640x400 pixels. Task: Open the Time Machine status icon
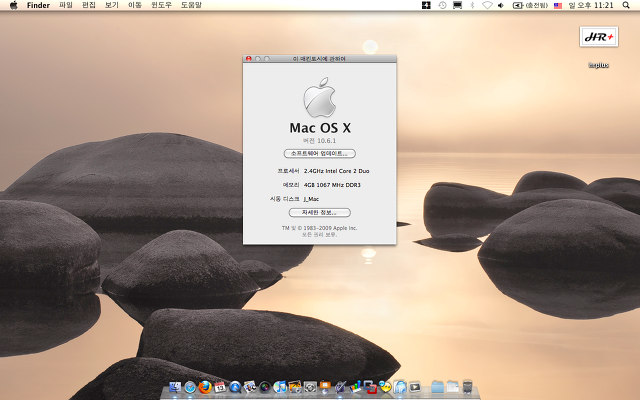[x=442, y=5]
